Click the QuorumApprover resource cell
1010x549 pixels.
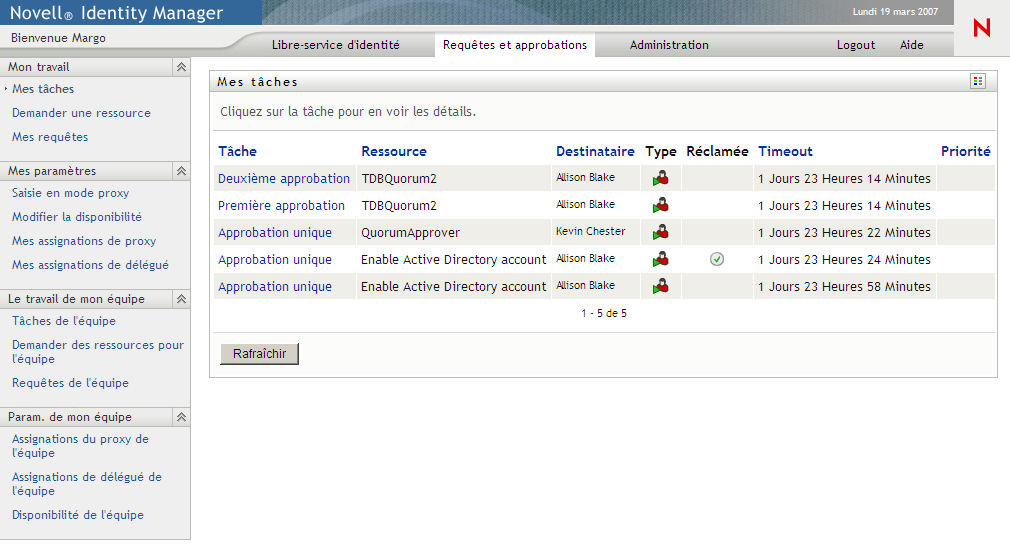point(410,233)
